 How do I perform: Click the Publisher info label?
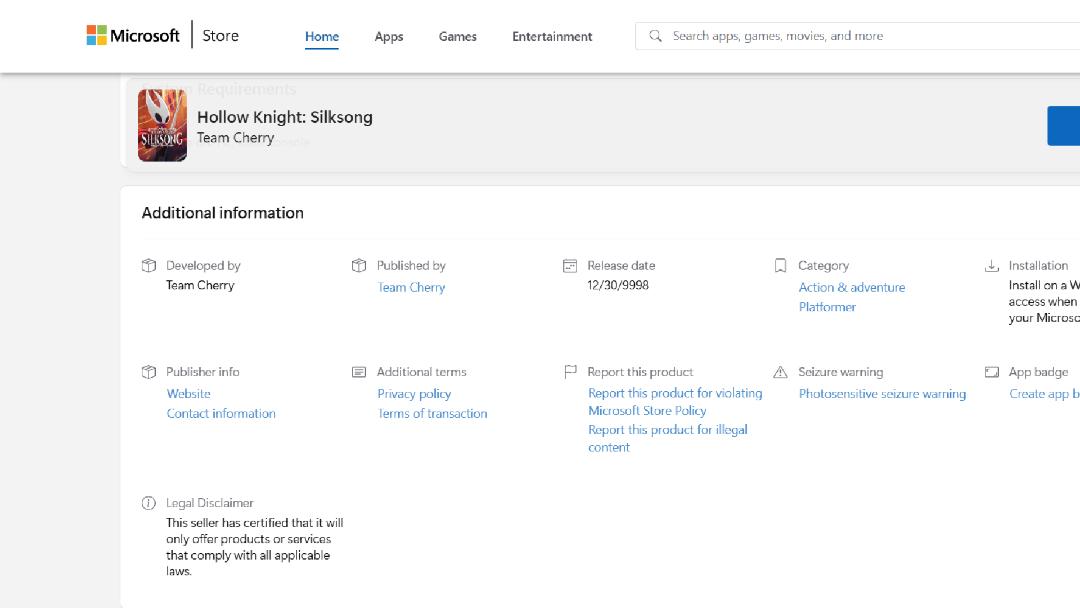[x=202, y=372]
